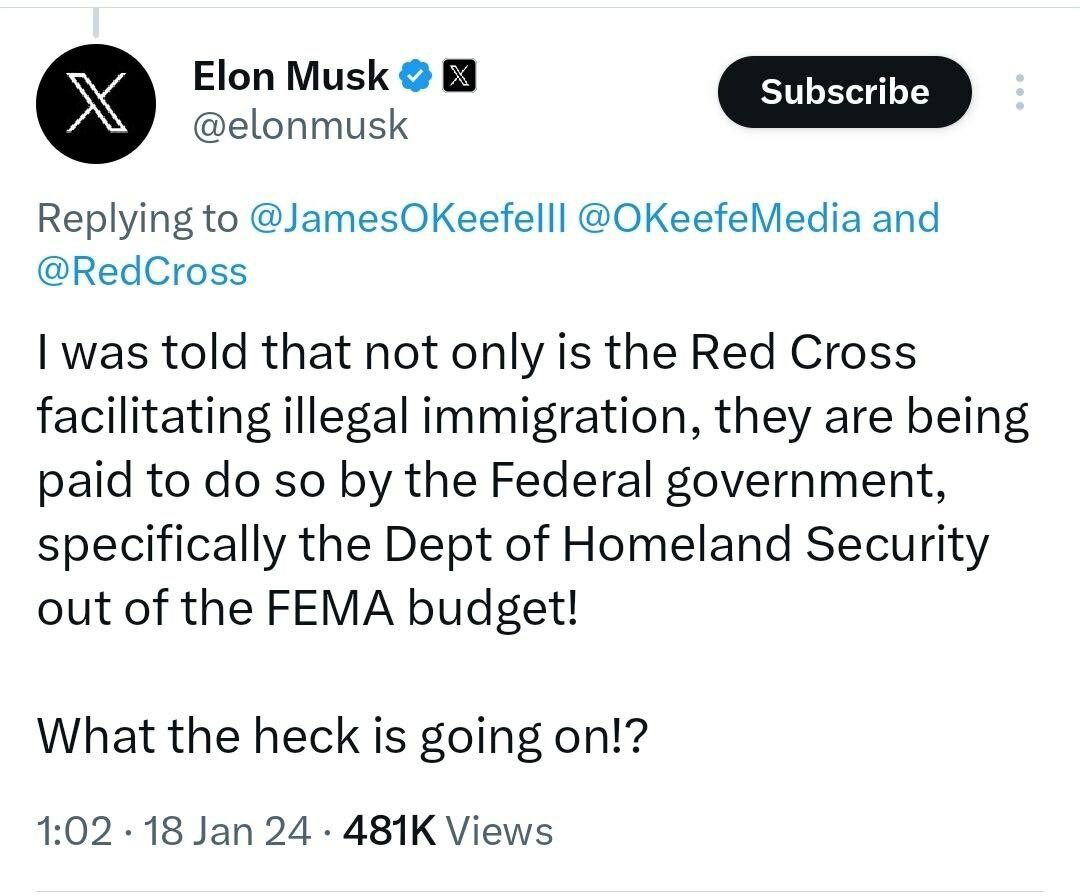The image size is (1080, 896).
Task: Click the word 'and' before @RedCross
Action: point(905,218)
